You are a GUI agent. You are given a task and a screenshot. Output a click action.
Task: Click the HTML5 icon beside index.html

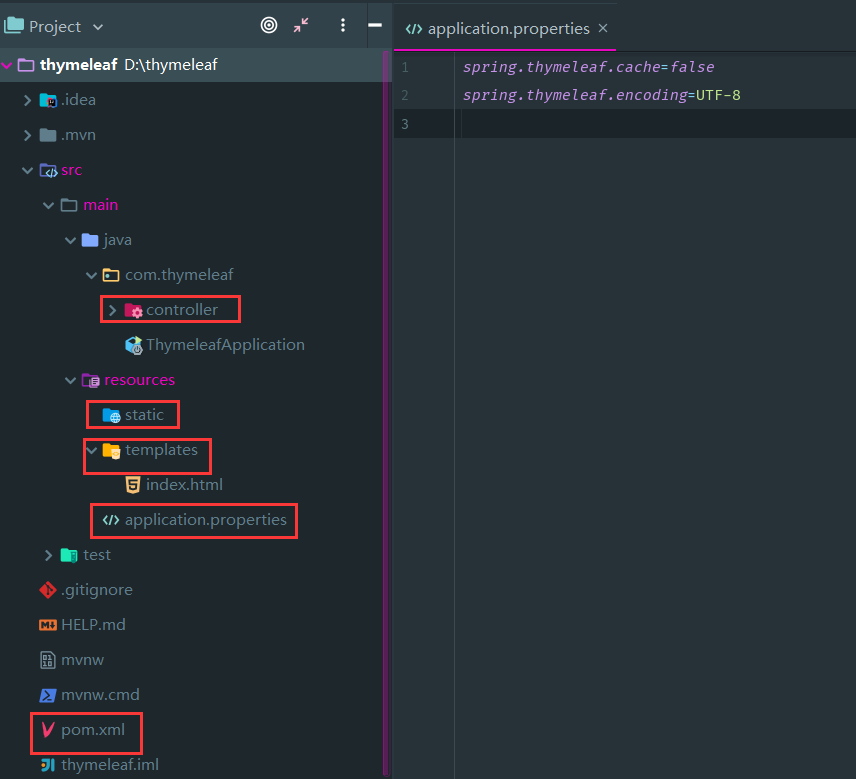(133, 485)
